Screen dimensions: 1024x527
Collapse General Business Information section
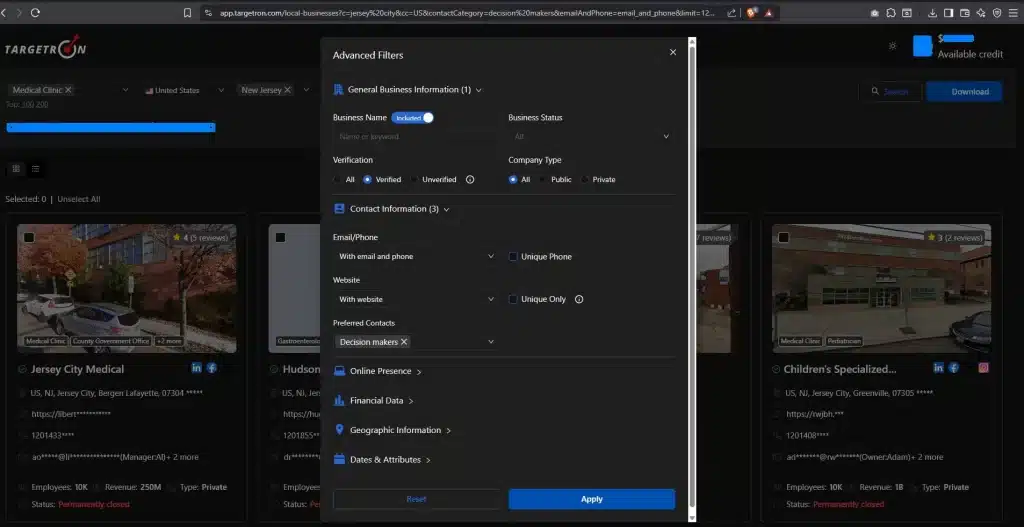click(408, 89)
